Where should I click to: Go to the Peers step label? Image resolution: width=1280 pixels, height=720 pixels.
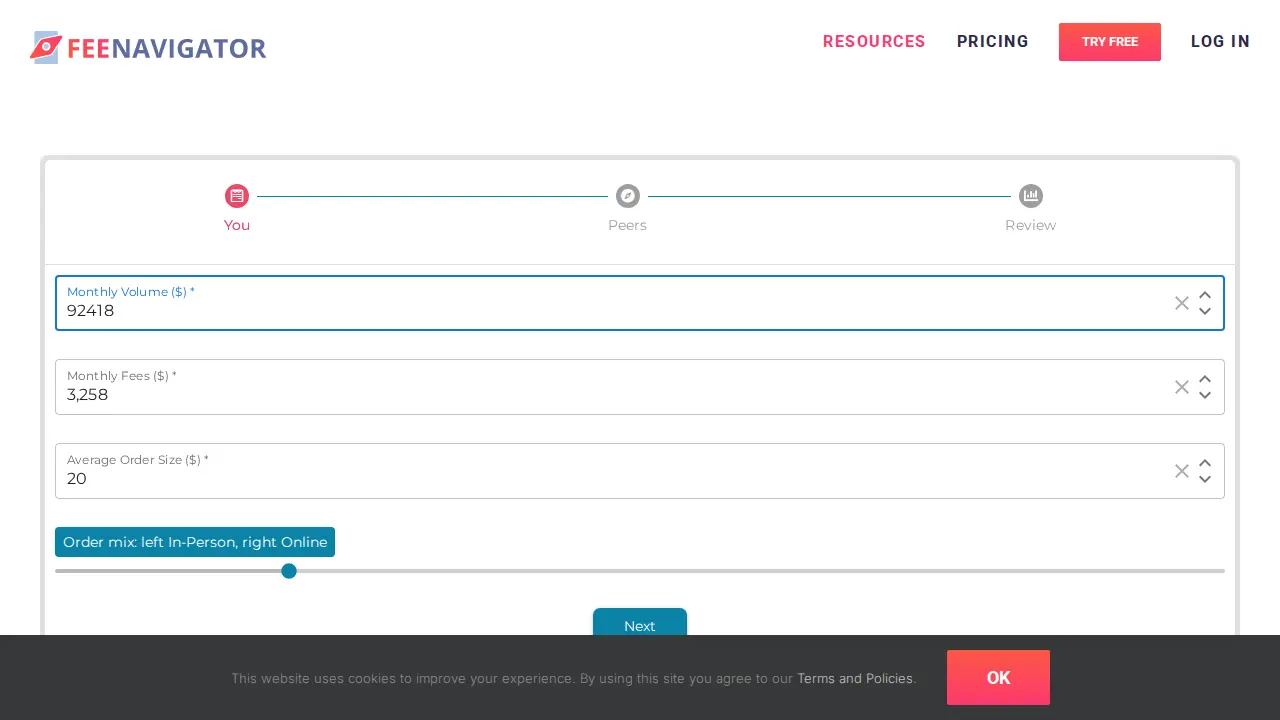click(627, 225)
